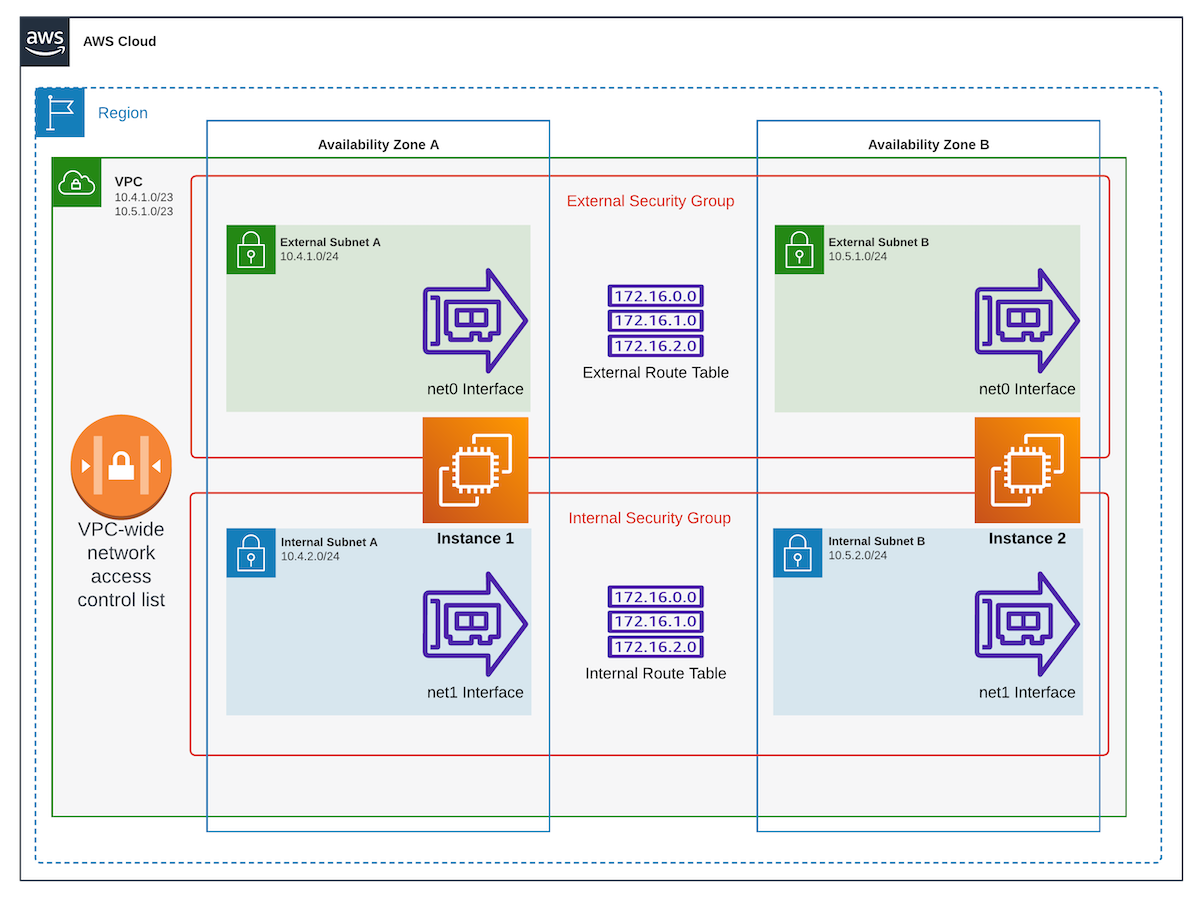
Task: Select the VPC-wide network access control list icon
Action: point(121,465)
